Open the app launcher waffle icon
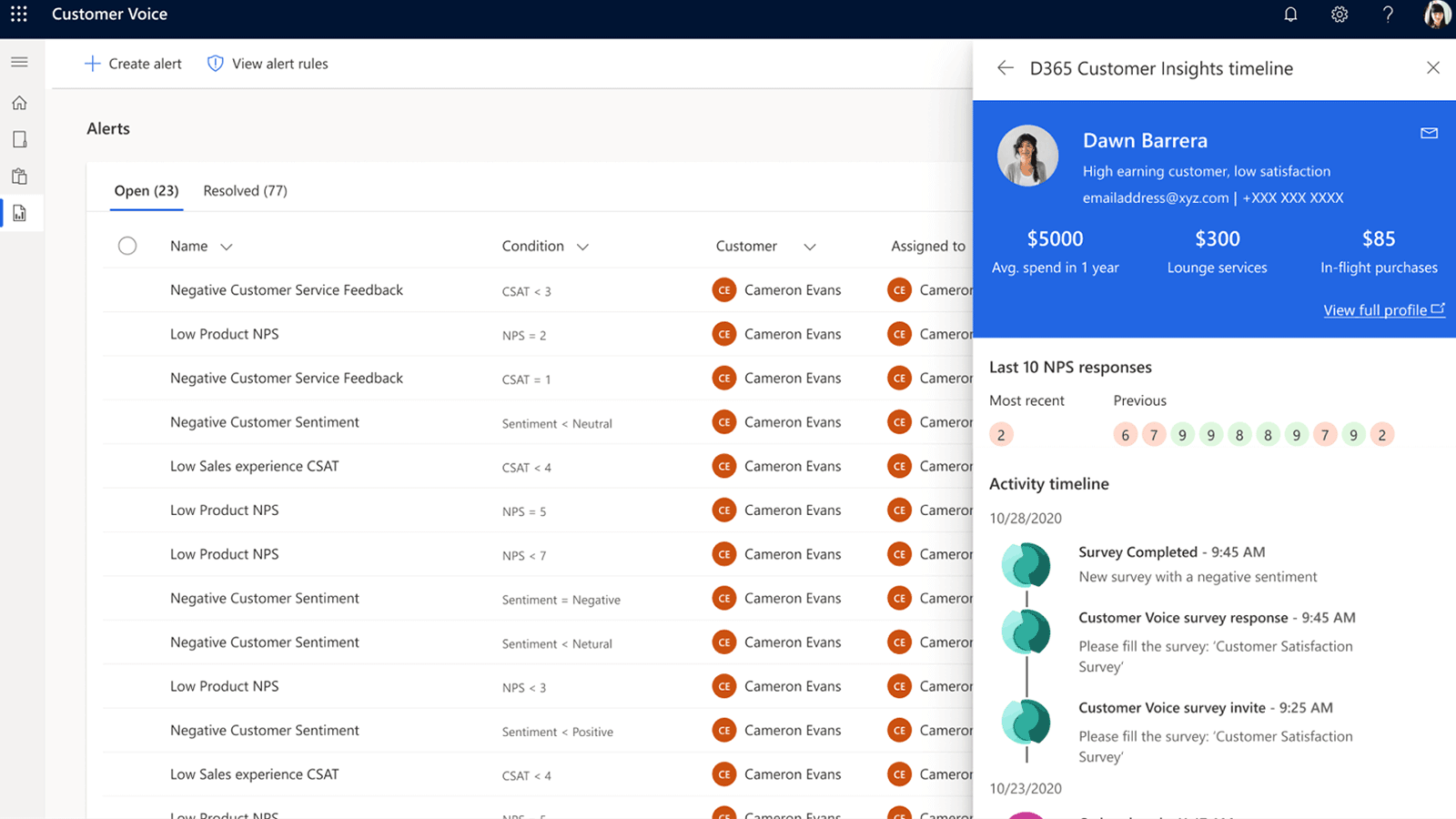This screenshot has height=819, width=1456. [x=19, y=15]
